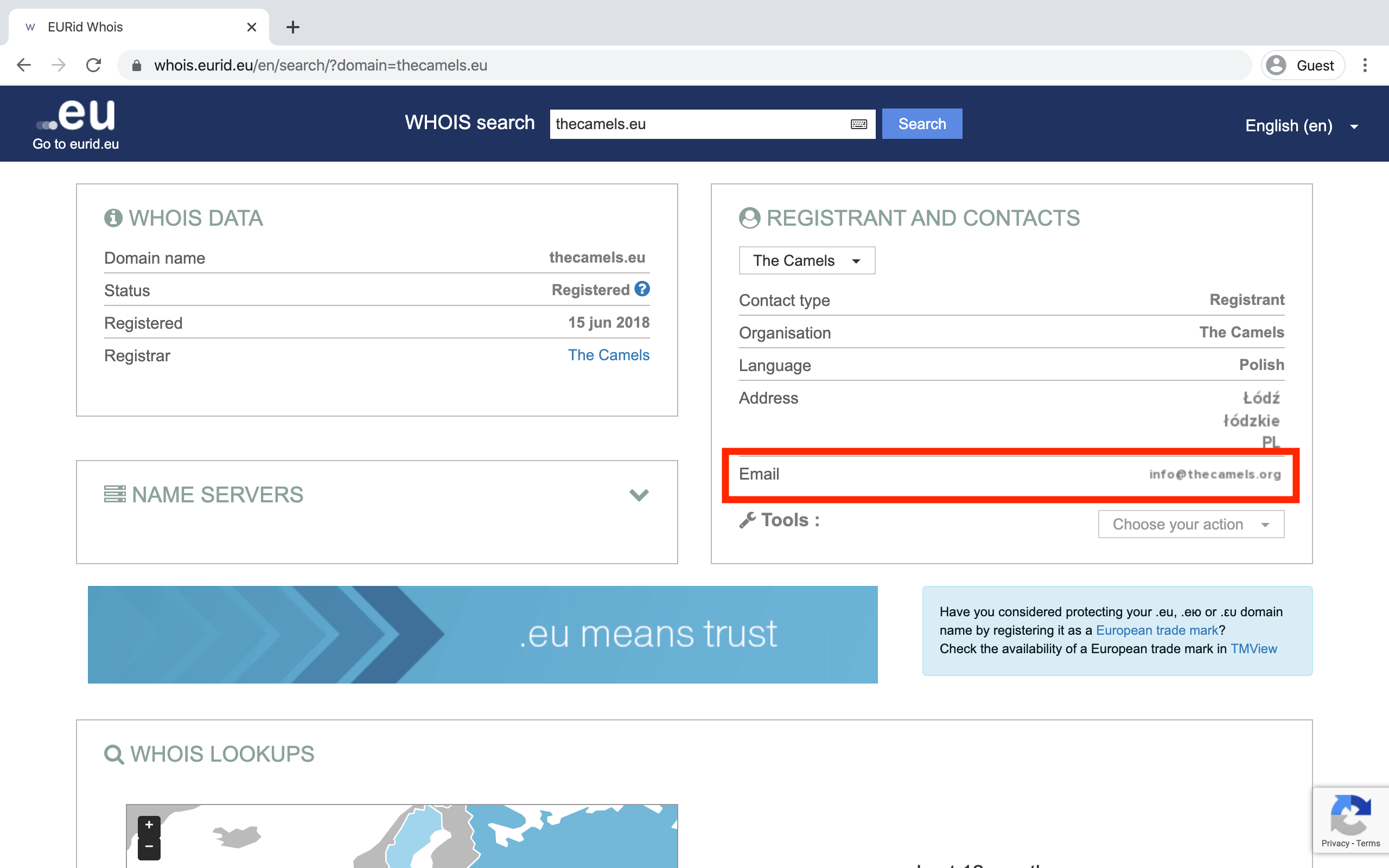Click the Organisation value The Camels

1241,333
